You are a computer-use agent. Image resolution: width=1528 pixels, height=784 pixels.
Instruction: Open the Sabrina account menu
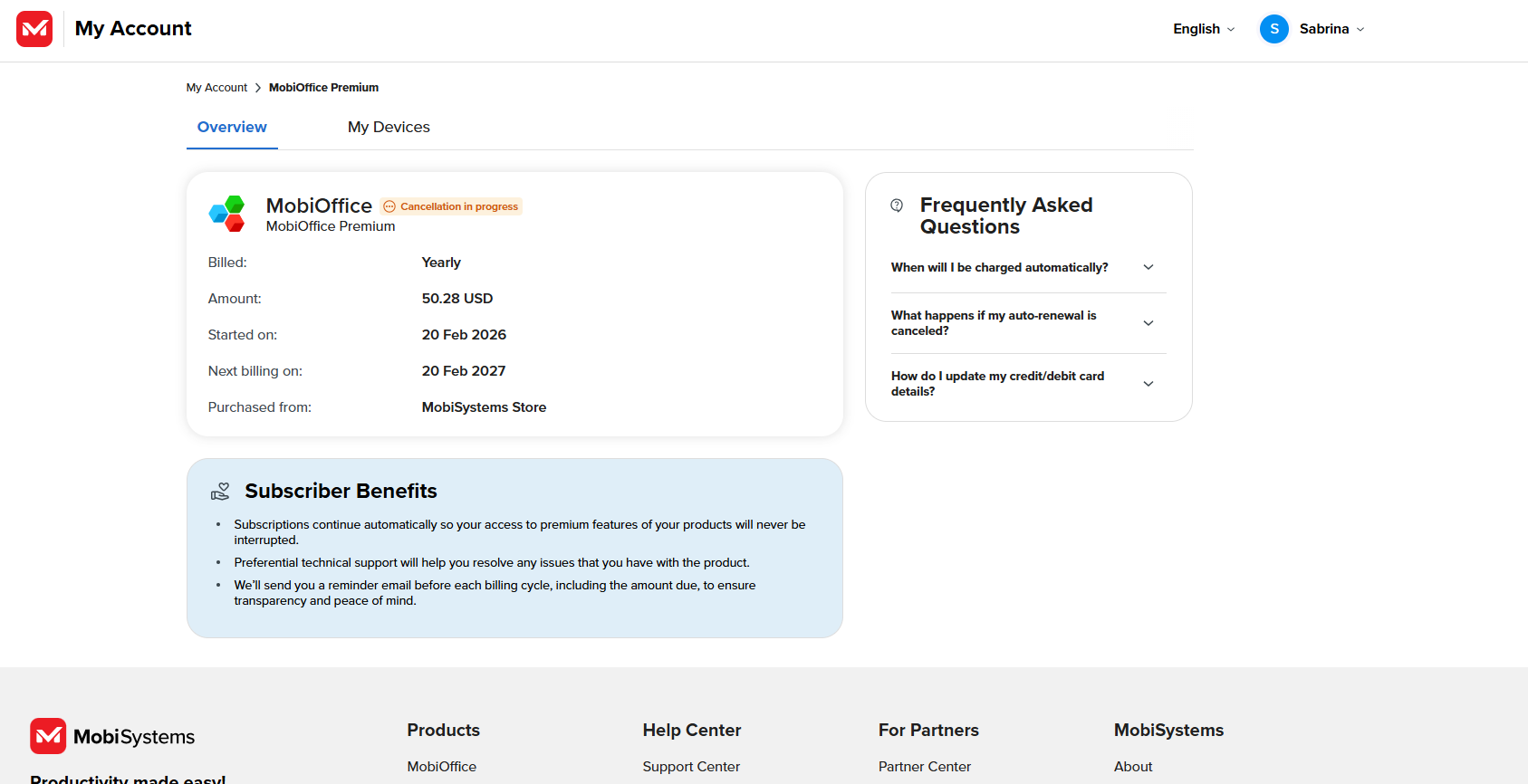[1331, 29]
